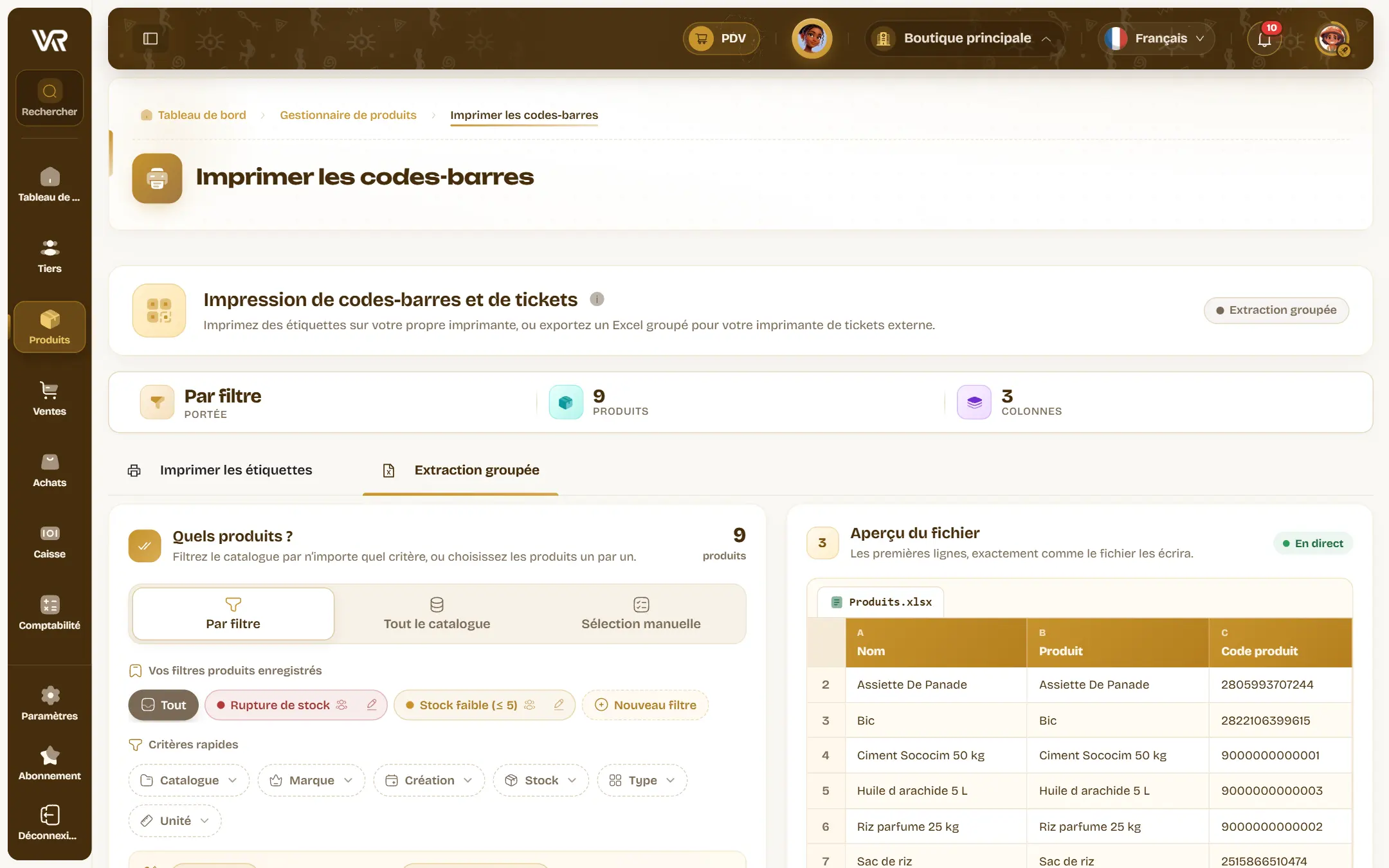This screenshot has width=1389, height=868.
Task: Click the Extraction groupée badge
Action: [1276, 310]
